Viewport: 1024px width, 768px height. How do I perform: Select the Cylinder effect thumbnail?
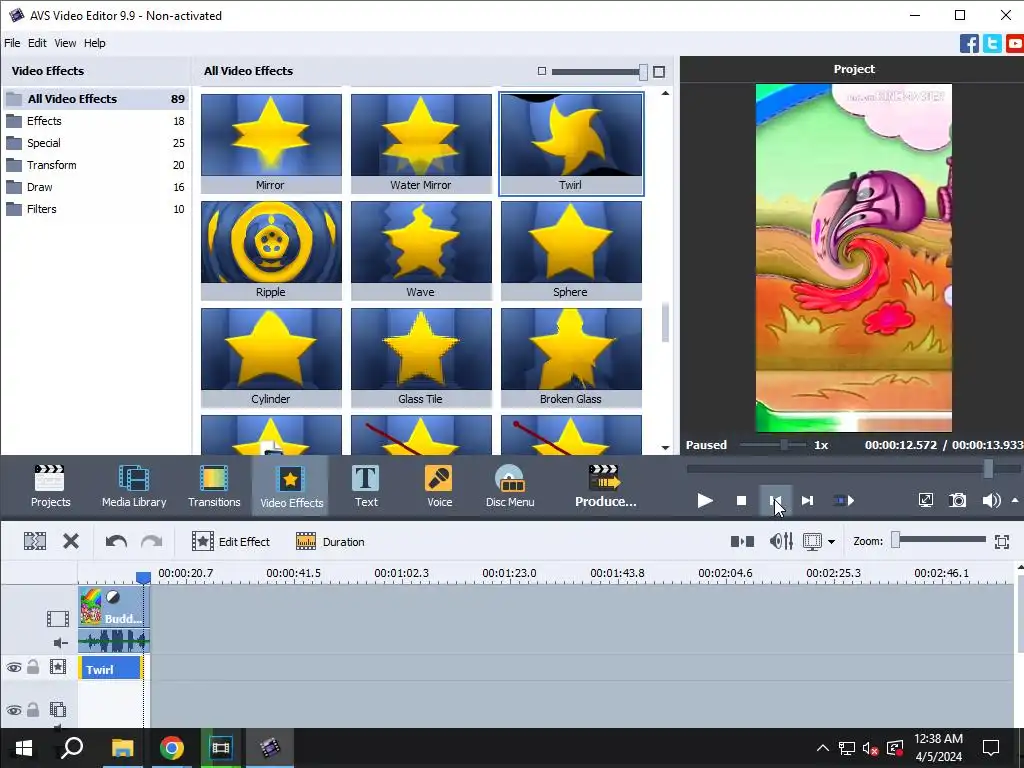point(271,357)
